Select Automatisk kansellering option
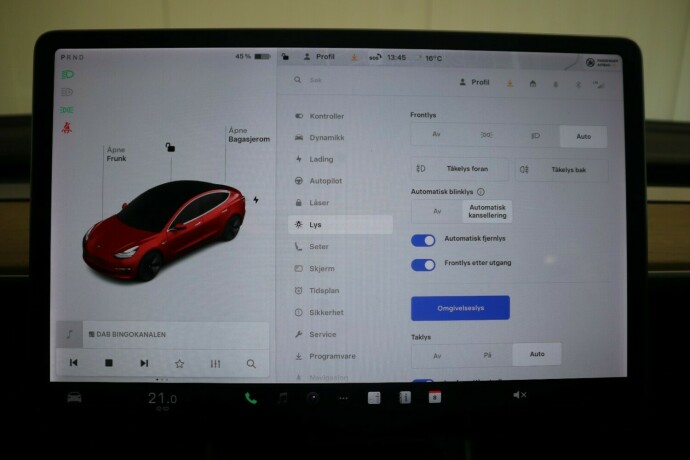Viewport: 690px width, 460px height. point(487,211)
